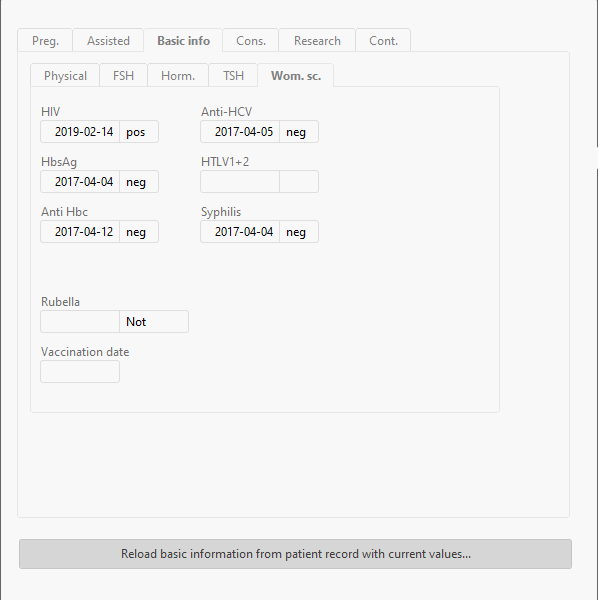
Task: Open the Physical sub-tab
Action: 65,75
